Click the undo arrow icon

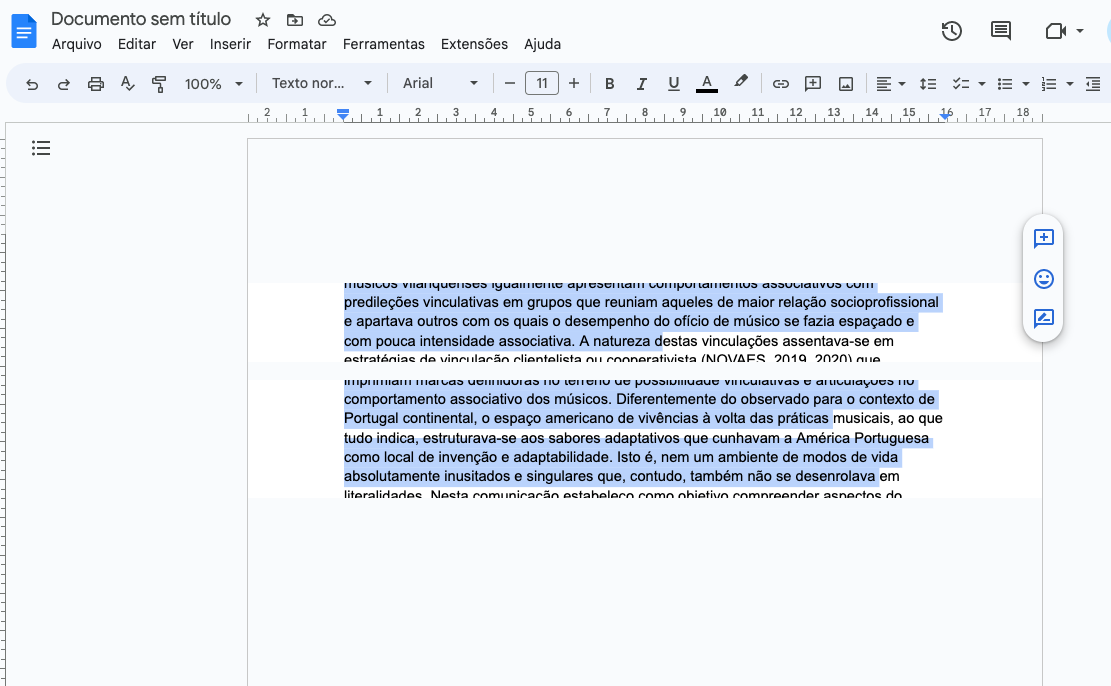point(32,84)
